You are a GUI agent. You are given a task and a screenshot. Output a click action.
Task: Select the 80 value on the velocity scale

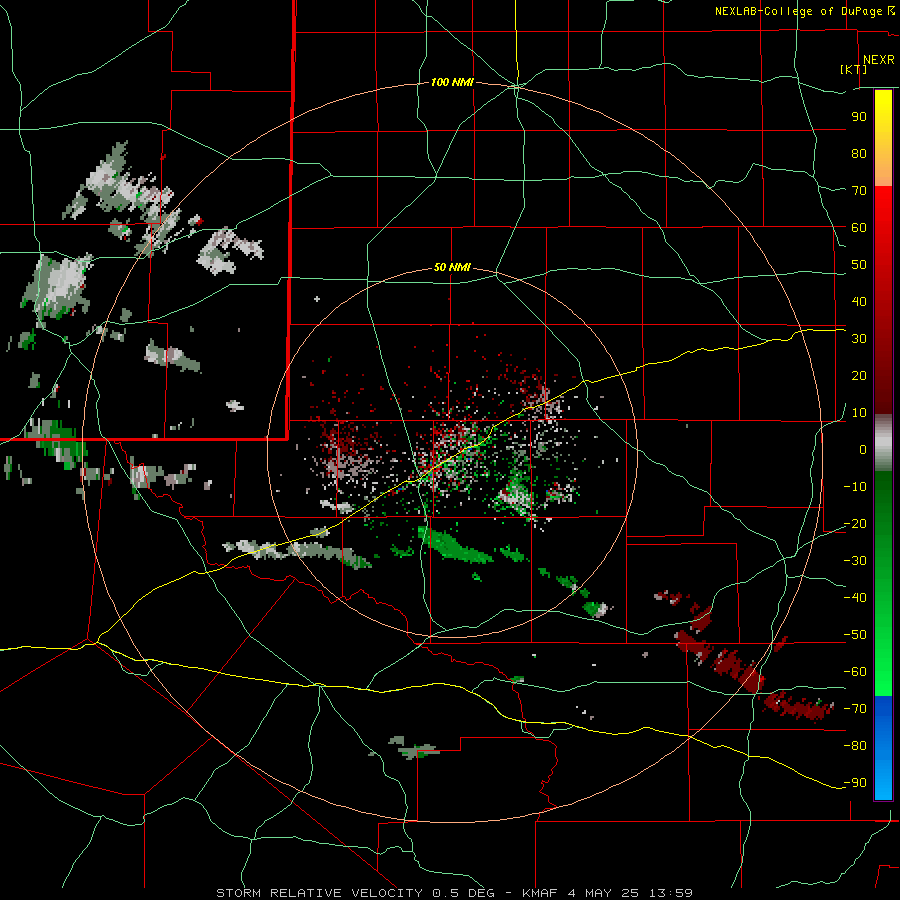[x=859, y=153]
